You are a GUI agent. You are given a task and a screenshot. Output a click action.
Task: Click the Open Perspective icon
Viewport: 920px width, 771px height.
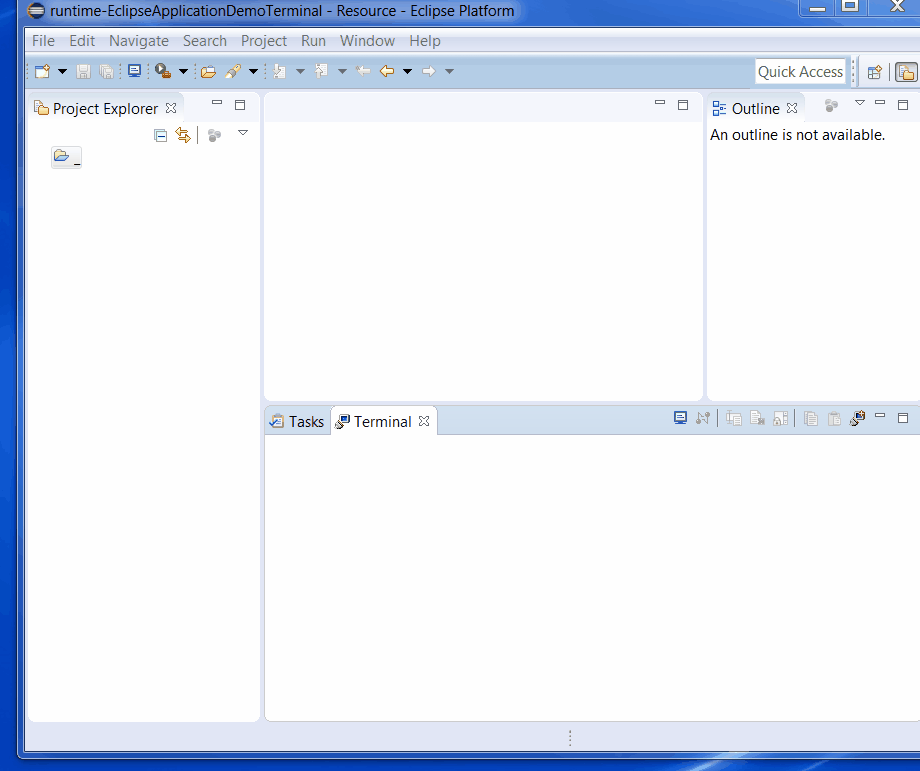point(874,72)
